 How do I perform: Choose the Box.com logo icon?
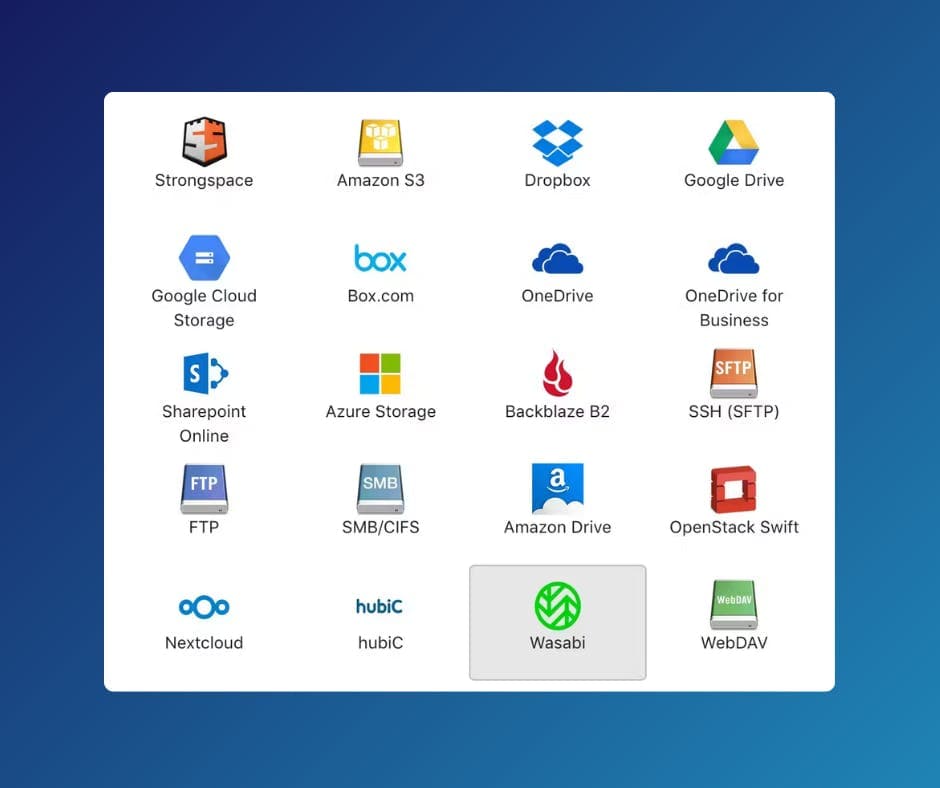pos(381,258)
